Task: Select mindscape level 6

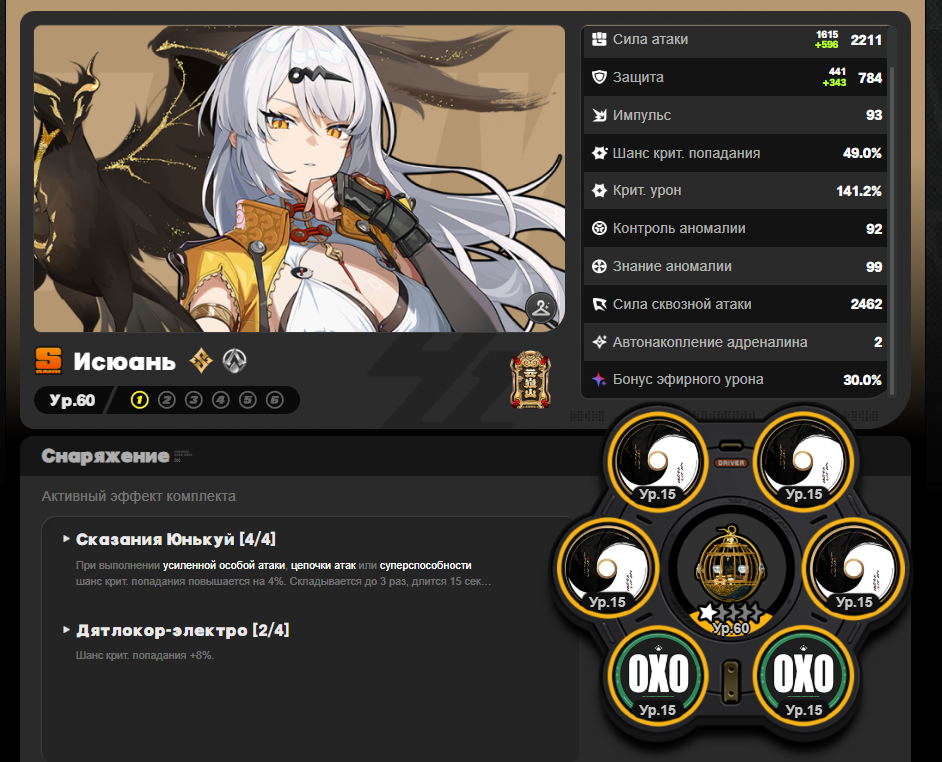Action: [x=275, y=400]
